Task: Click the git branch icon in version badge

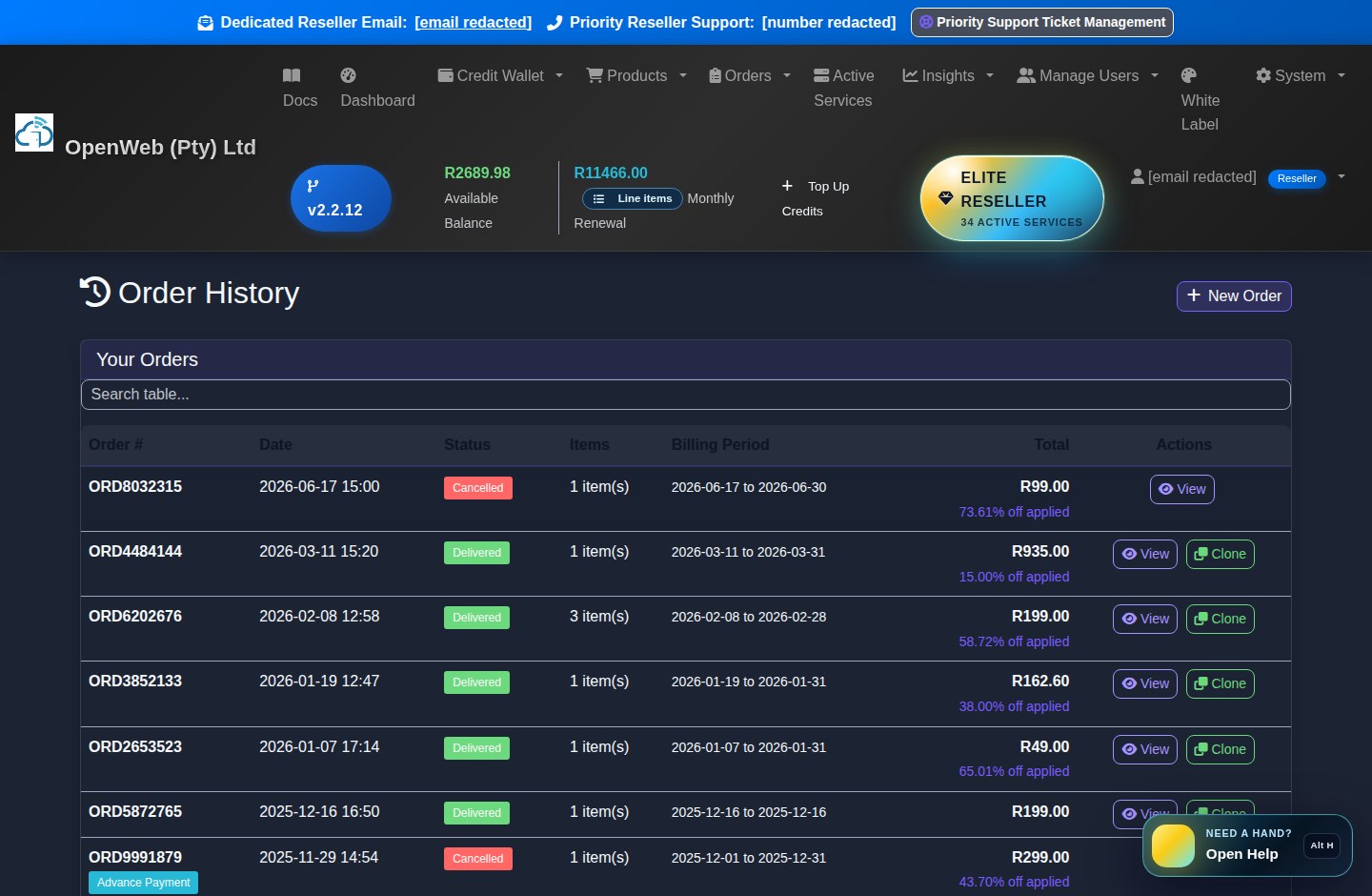Action: pyautogui.click(x=313, y=186)
